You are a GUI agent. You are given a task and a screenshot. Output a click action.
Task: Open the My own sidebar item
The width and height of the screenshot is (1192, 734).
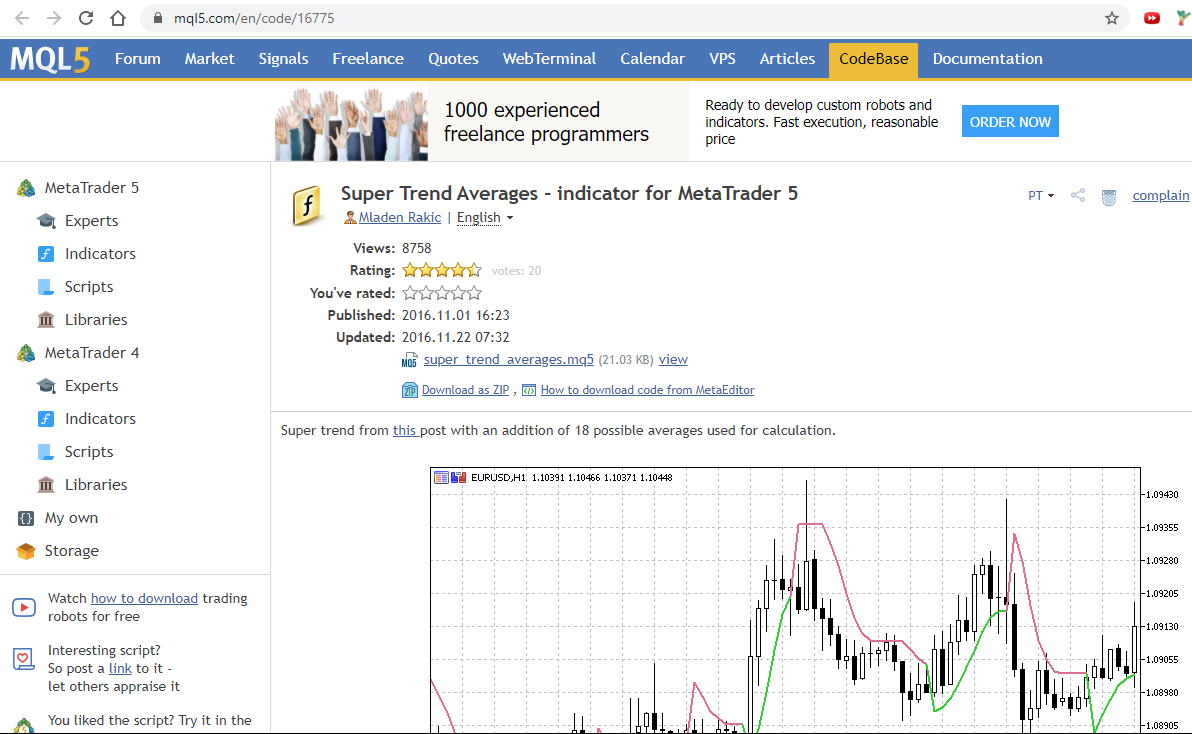click(71, 518)
